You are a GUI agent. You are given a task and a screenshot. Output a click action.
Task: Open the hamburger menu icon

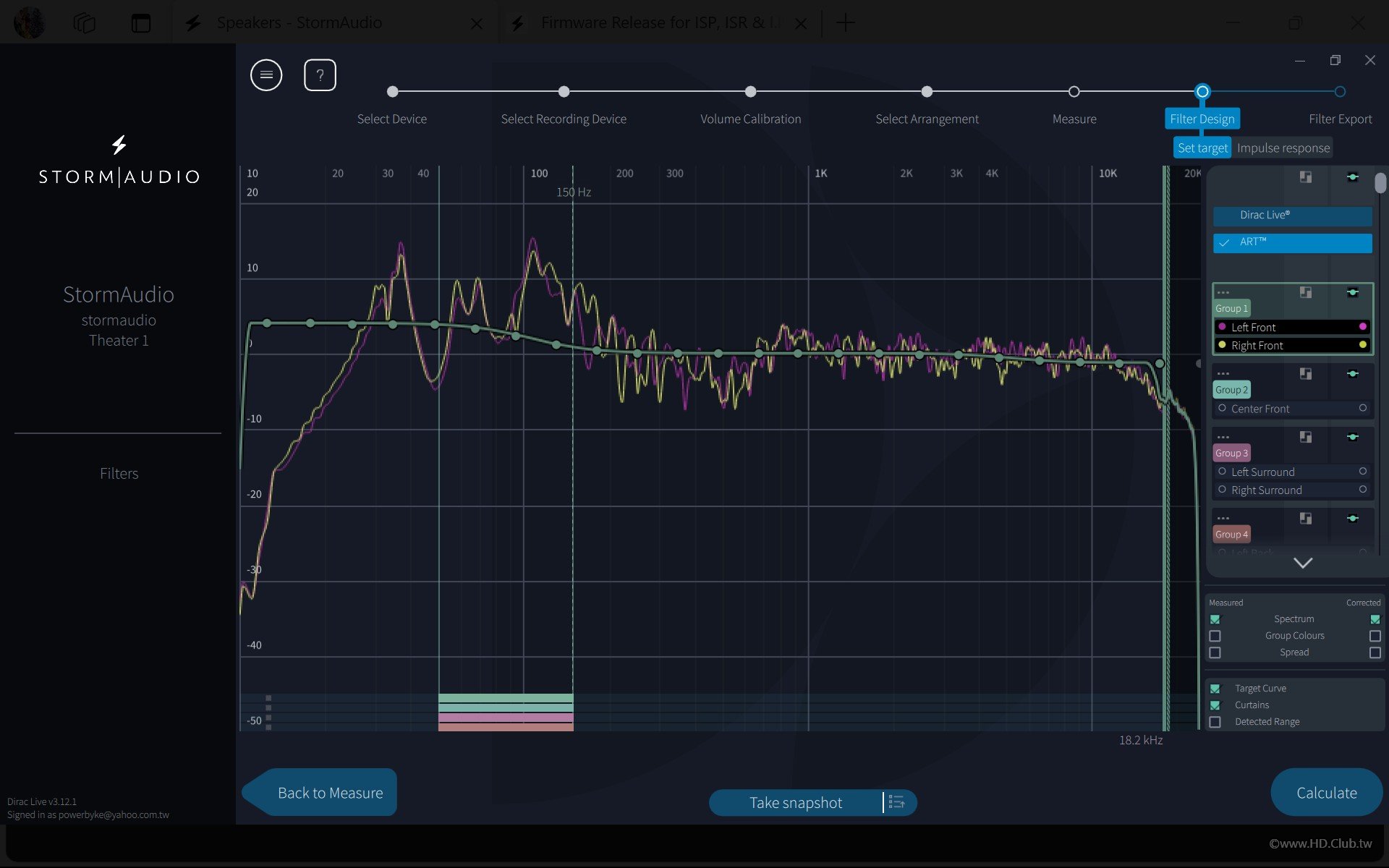click(x=266, y=75)
